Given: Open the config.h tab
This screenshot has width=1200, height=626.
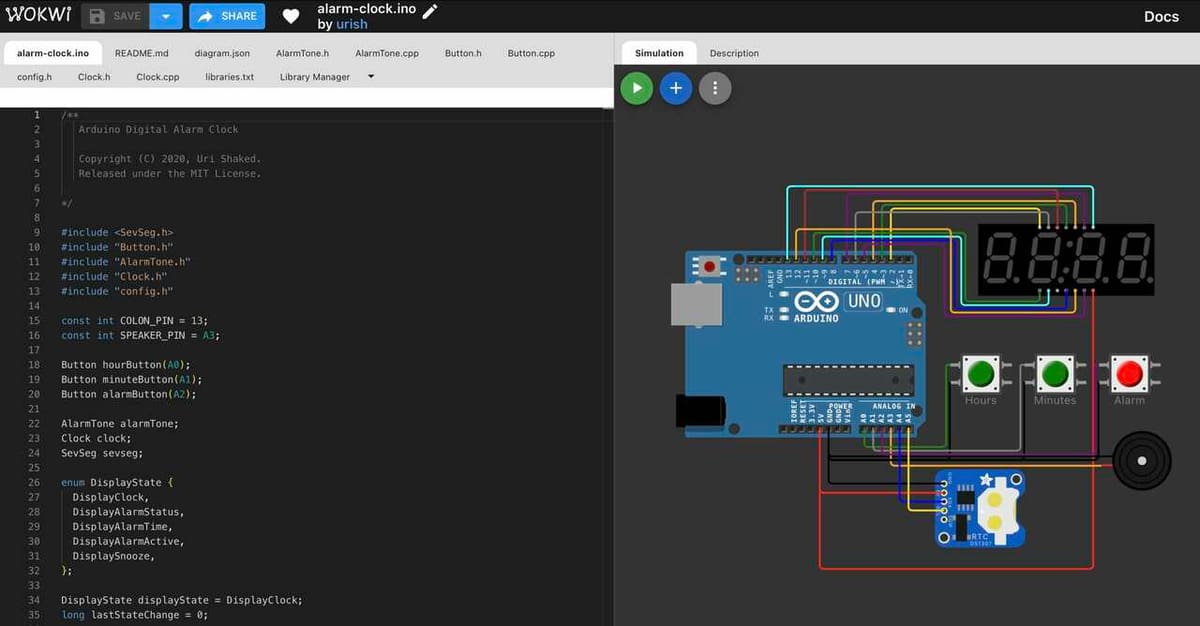Looking at the screenshot, I should 34,77.
